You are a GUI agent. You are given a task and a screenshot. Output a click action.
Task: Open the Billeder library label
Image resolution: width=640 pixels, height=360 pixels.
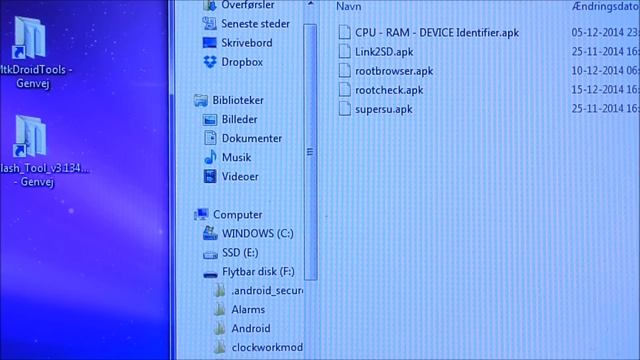[240, 119]
